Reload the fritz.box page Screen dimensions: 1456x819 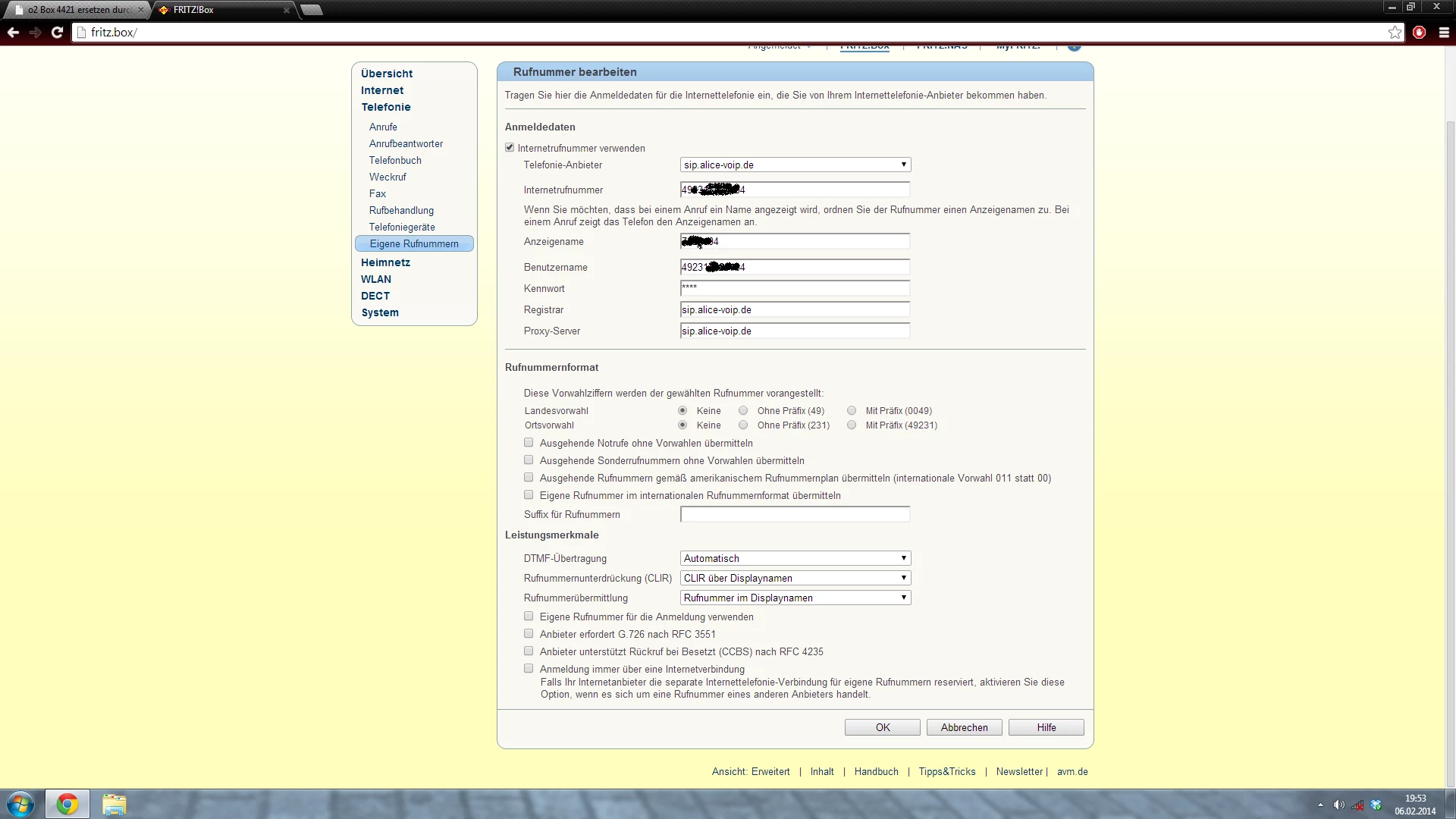(x=57, y=33)
